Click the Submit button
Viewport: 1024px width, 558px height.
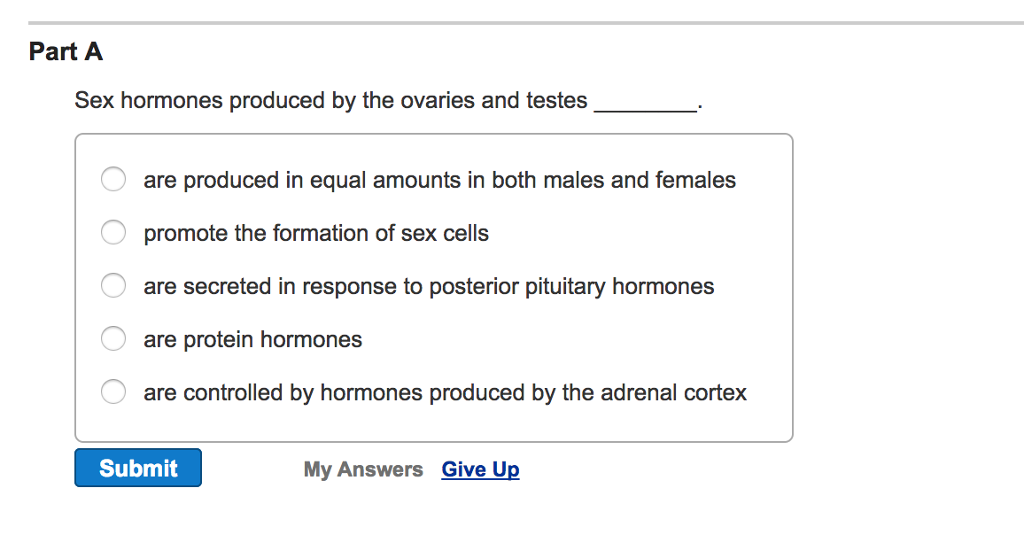[x=138, y=468]
